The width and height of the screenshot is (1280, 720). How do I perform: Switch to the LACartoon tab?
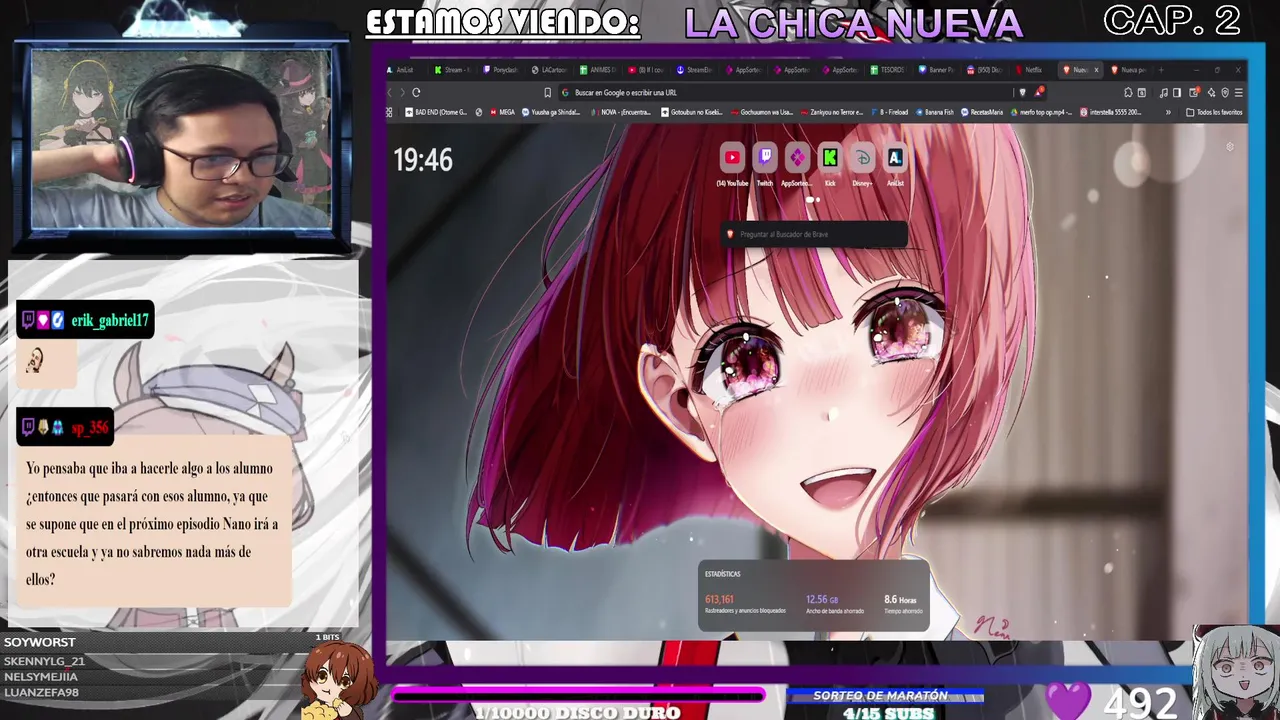(x=550, y=70)
